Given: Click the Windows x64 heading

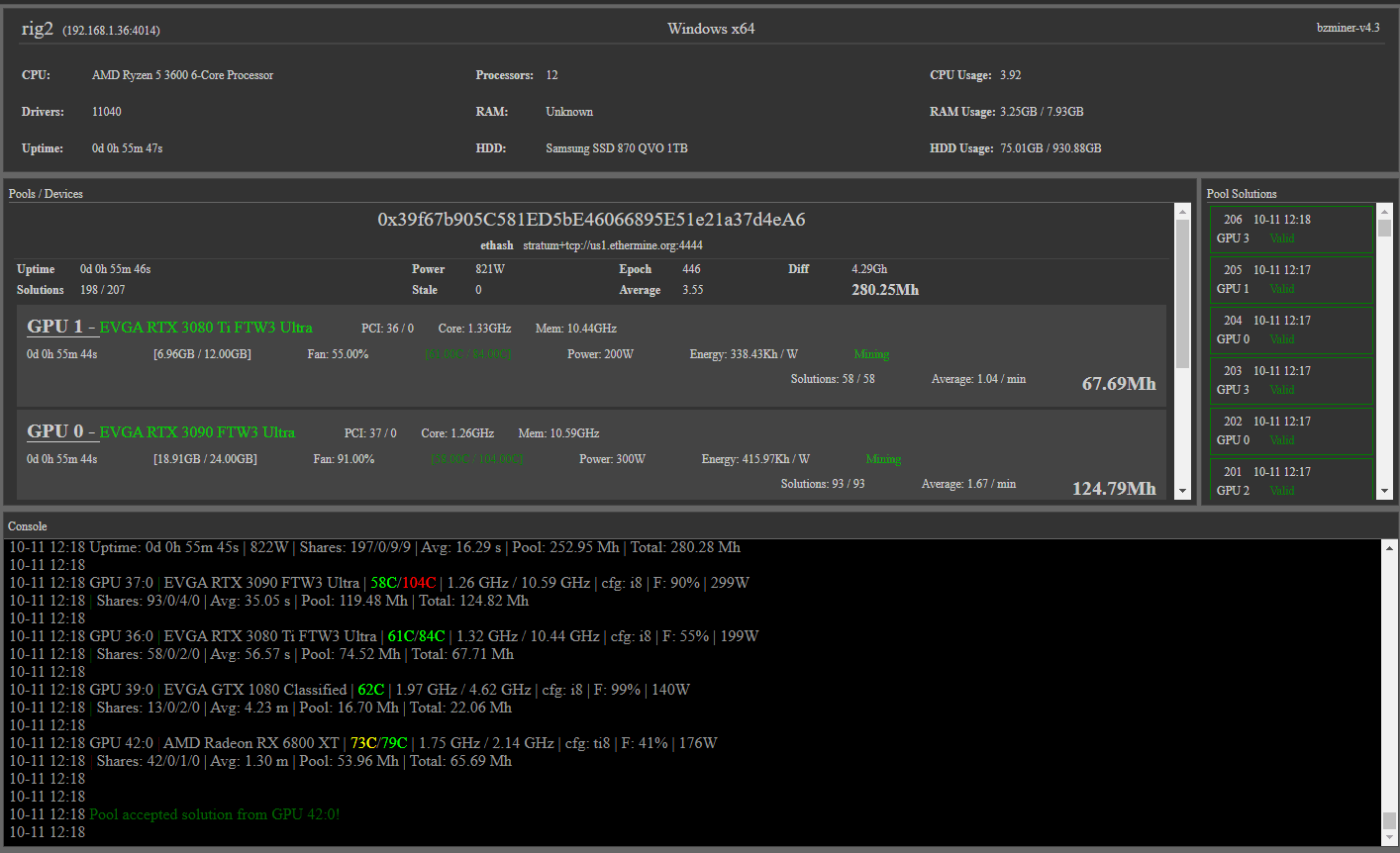Looking at the screenshot, I should pyautogui.click(x=711, y=29).
